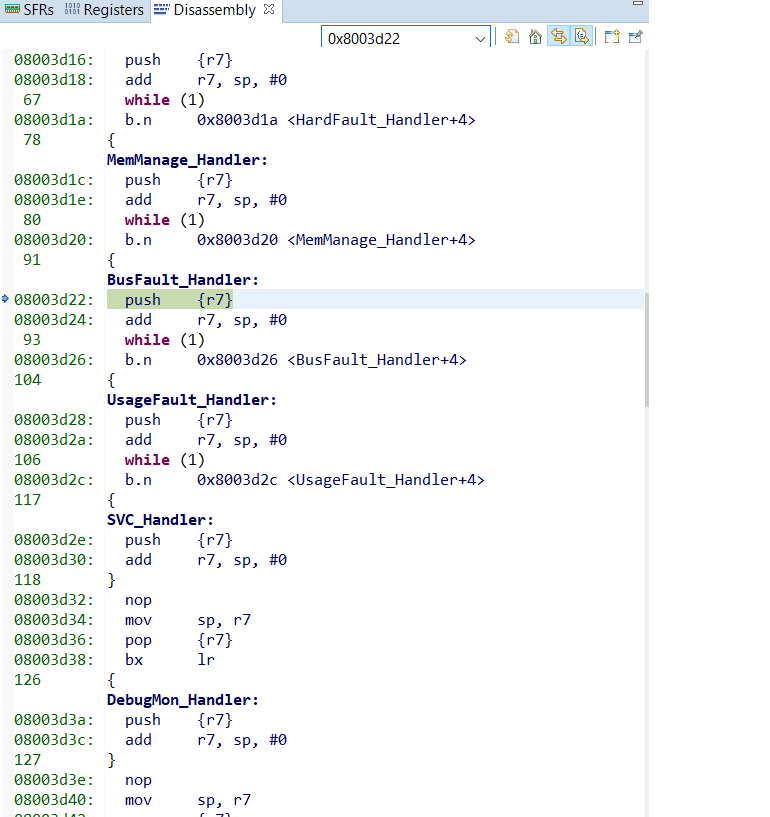
Task: Click the <MemManage_Handler+4> branch target
Action: 381,240
